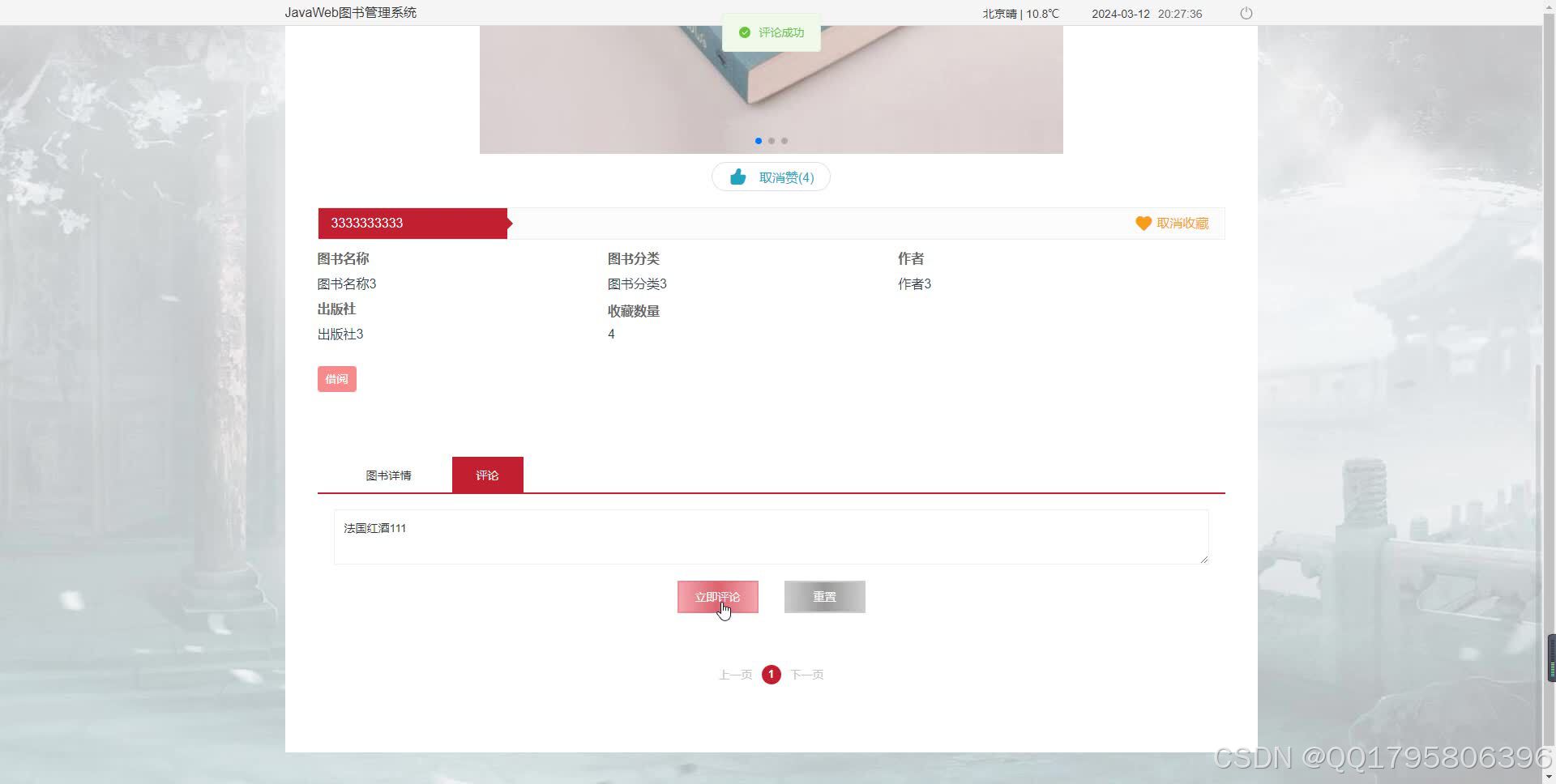Switch to the 图书详情 tab
Viewport: 1556px width, 784px height.
tap(390, 475)
